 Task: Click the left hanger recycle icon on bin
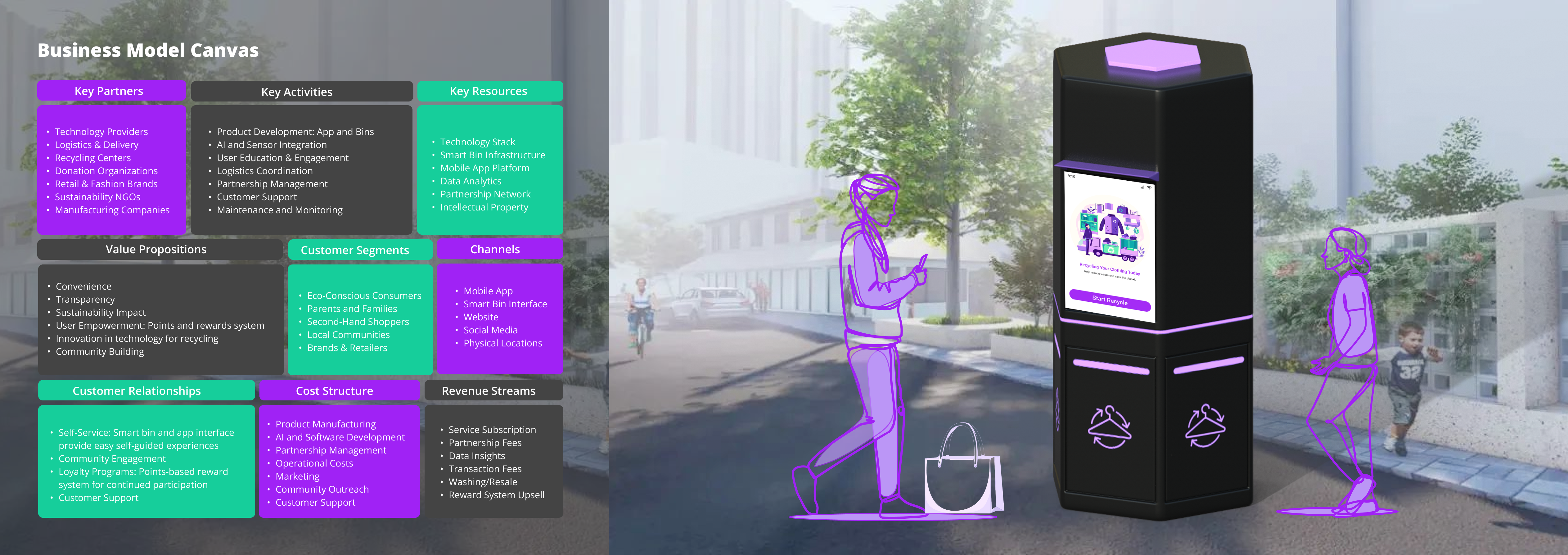pos(1109,427)
